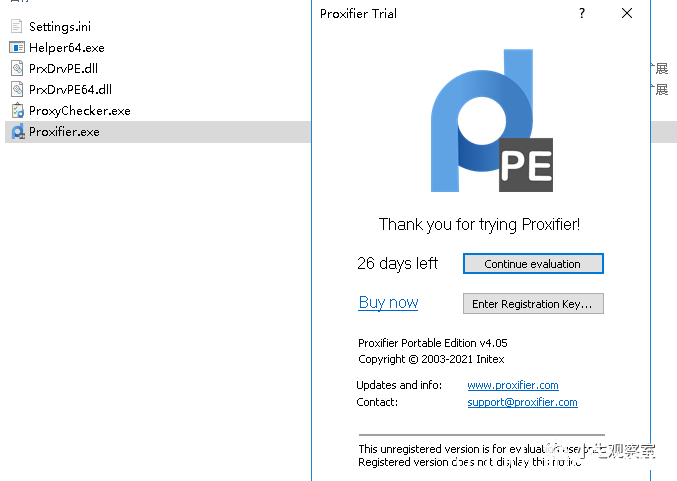Open help with the question mark icon
The image size is (677, 481).
[x=582, y=13]
